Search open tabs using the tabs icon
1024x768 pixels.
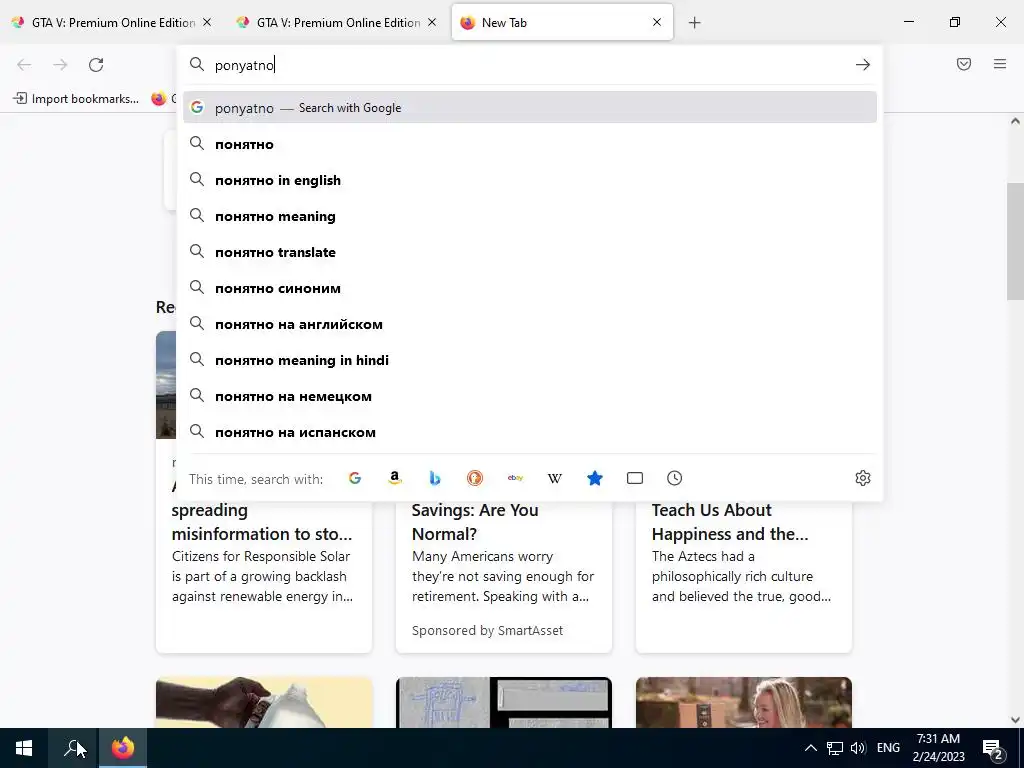(635, 478)
